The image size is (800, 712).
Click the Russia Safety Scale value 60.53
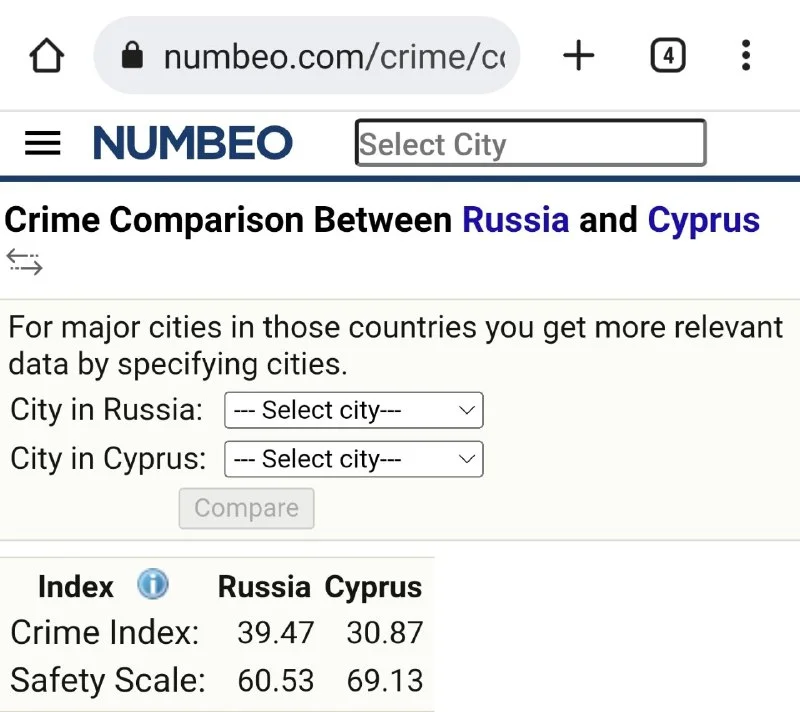tap(276, 681)
